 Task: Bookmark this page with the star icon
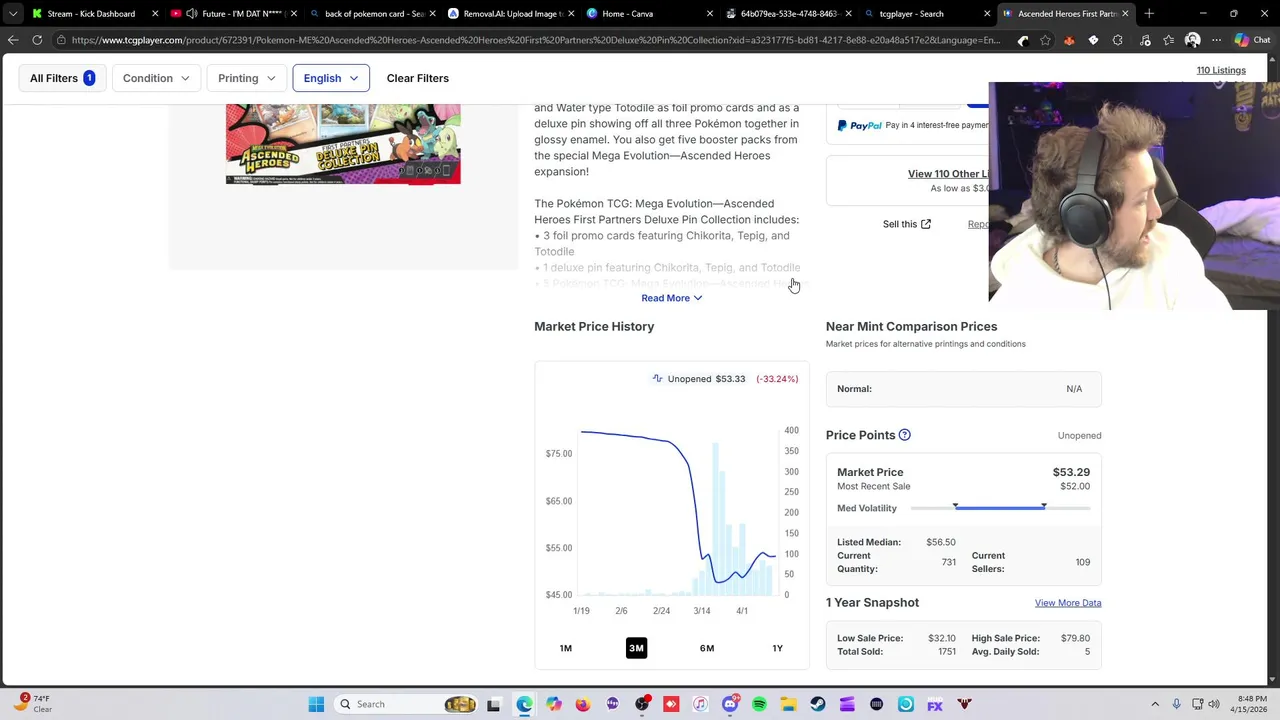[1045, 40]
